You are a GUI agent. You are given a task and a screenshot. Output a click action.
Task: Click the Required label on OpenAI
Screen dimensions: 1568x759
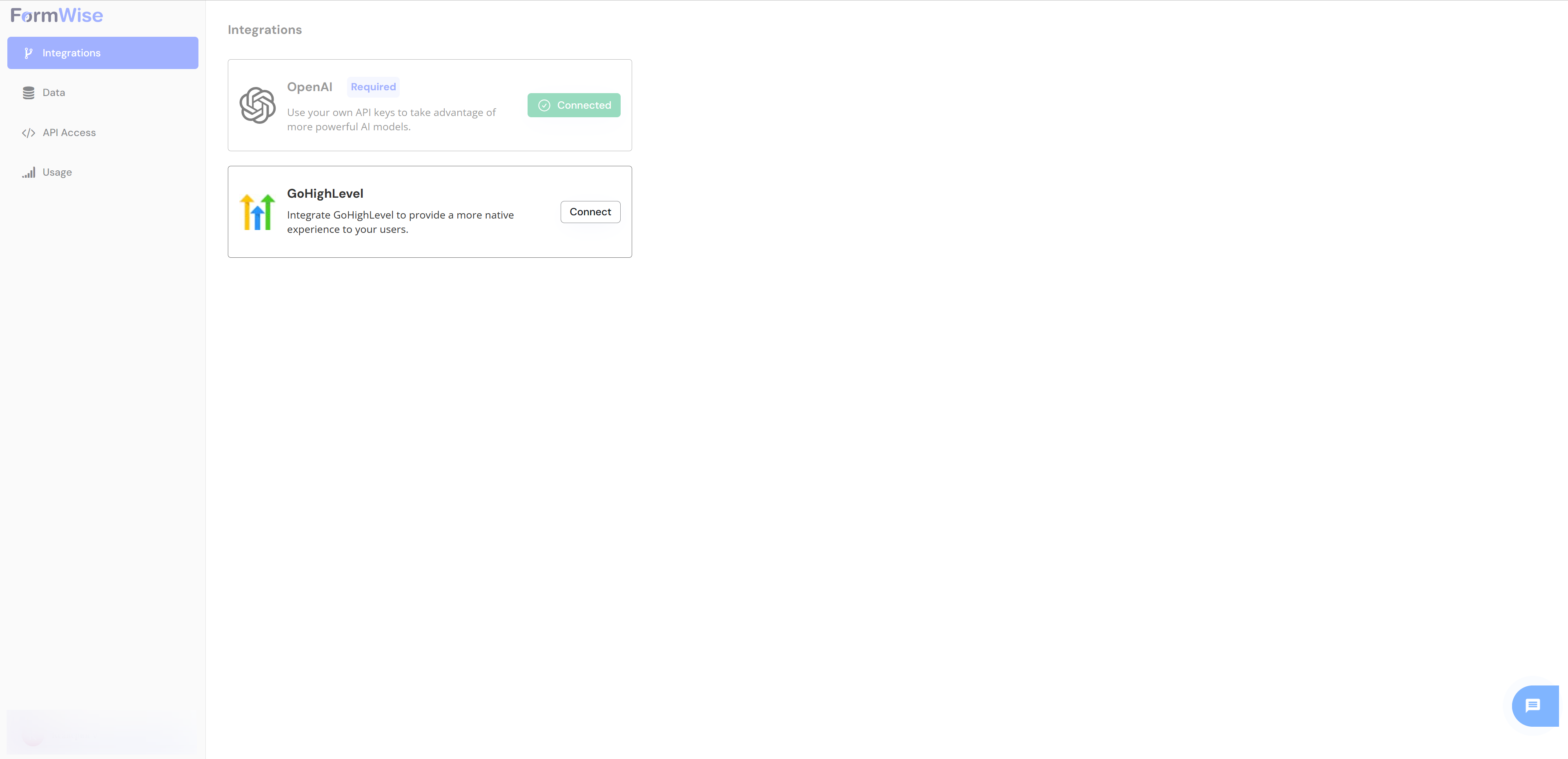tap(373, 86)
